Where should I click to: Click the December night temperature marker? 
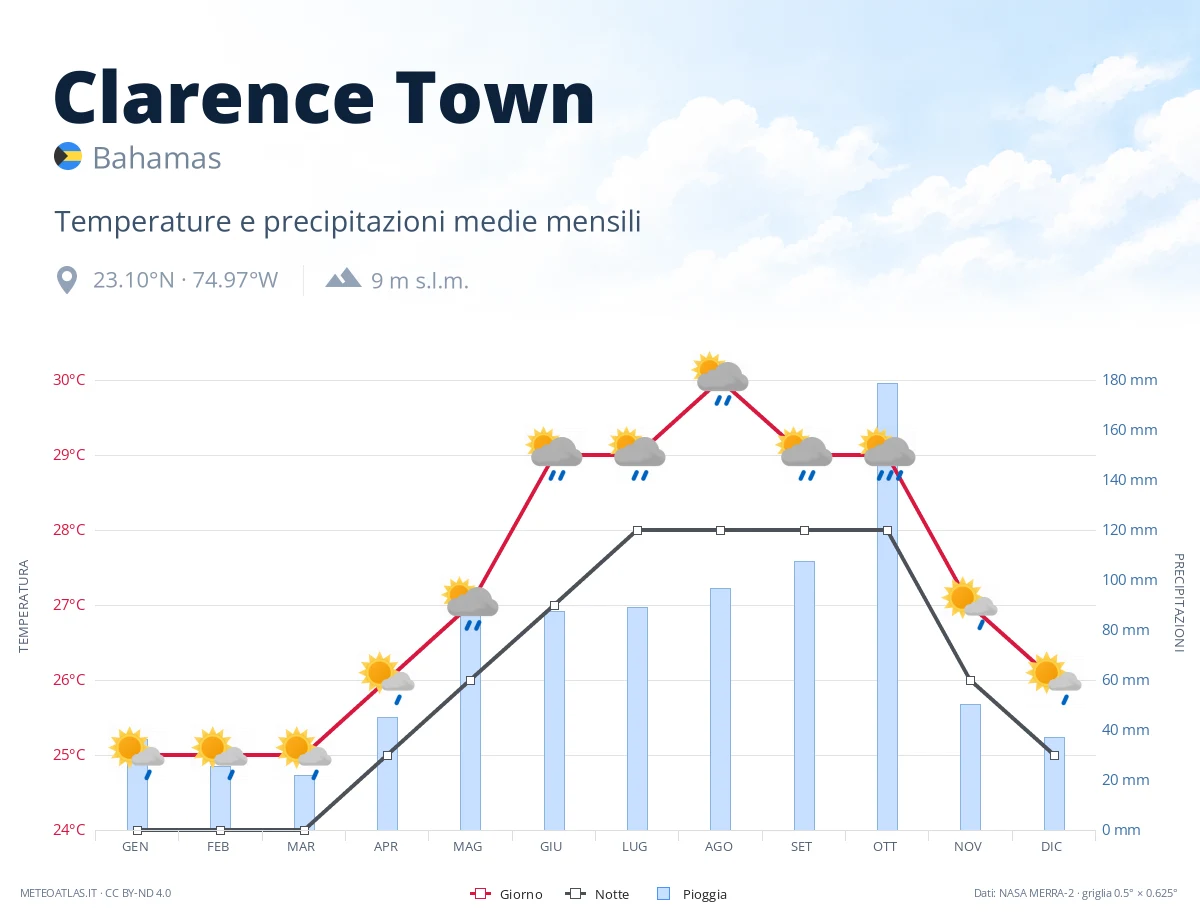[x=1054, y=755]
